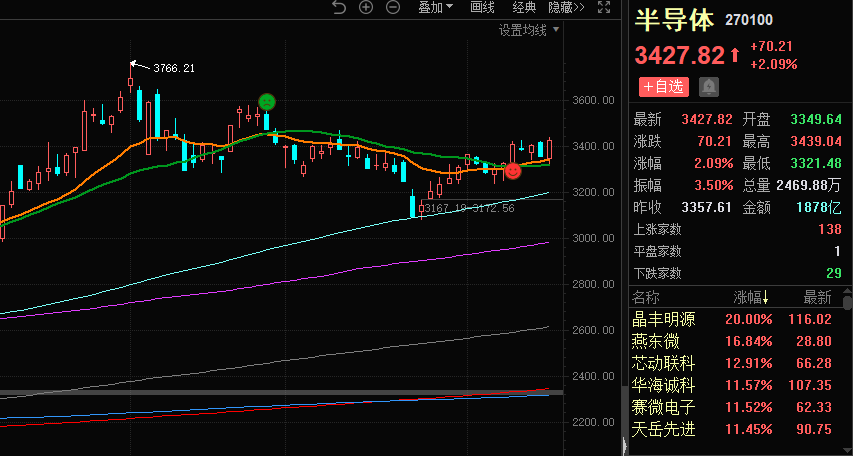This screenshot has height=456, width=853.
Task: Click the red smiley face signal marker
Action: [513, 171]
